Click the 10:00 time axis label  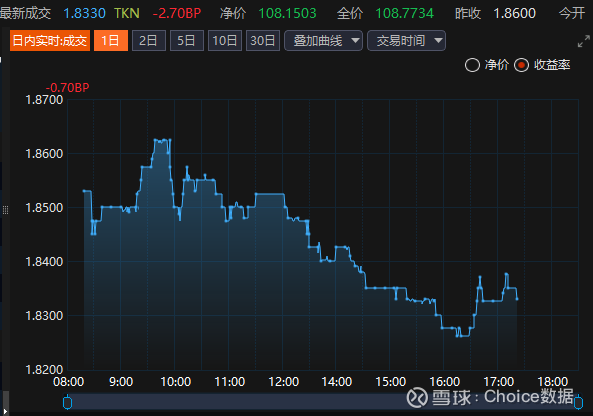pos(175,382)
